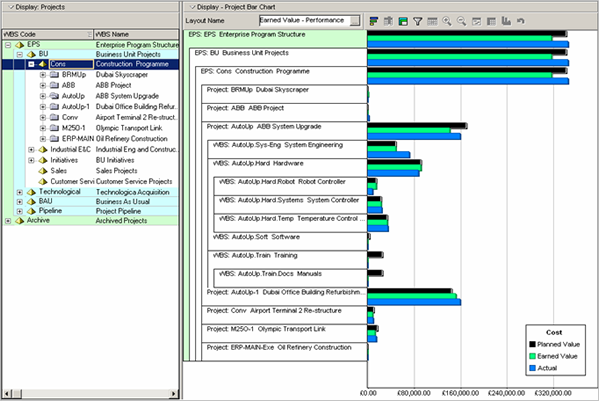This screenshot has height=401, width=600.
Task: Click the right horizontal scrollbar arrow
Action: 174,393
